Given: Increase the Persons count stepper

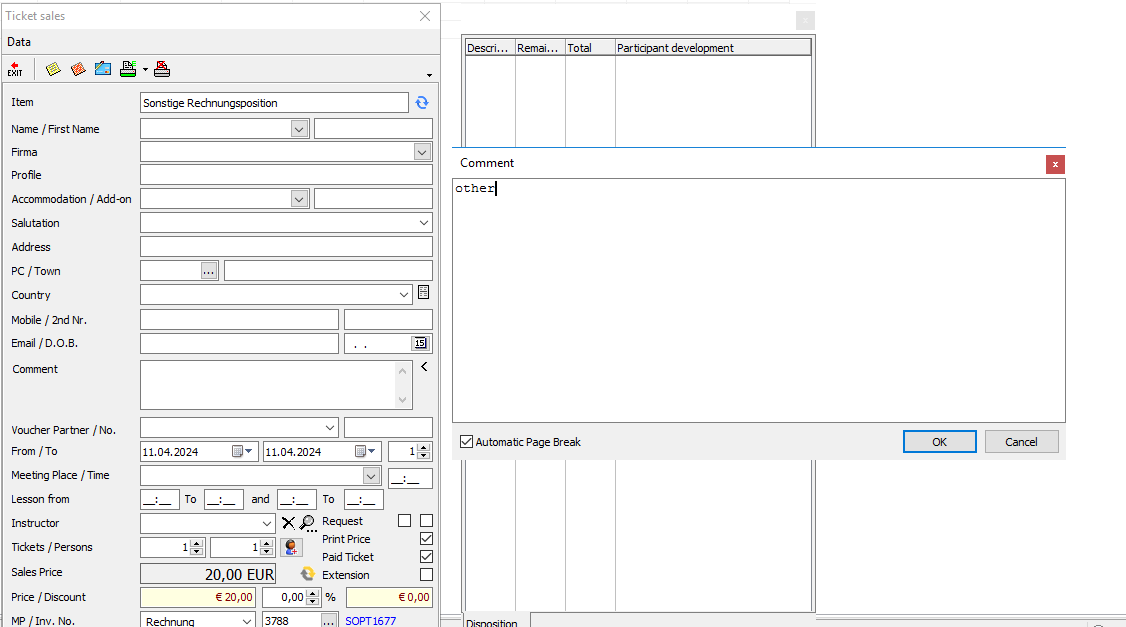Looking at the screenshot, I should [x=266, y=543].
